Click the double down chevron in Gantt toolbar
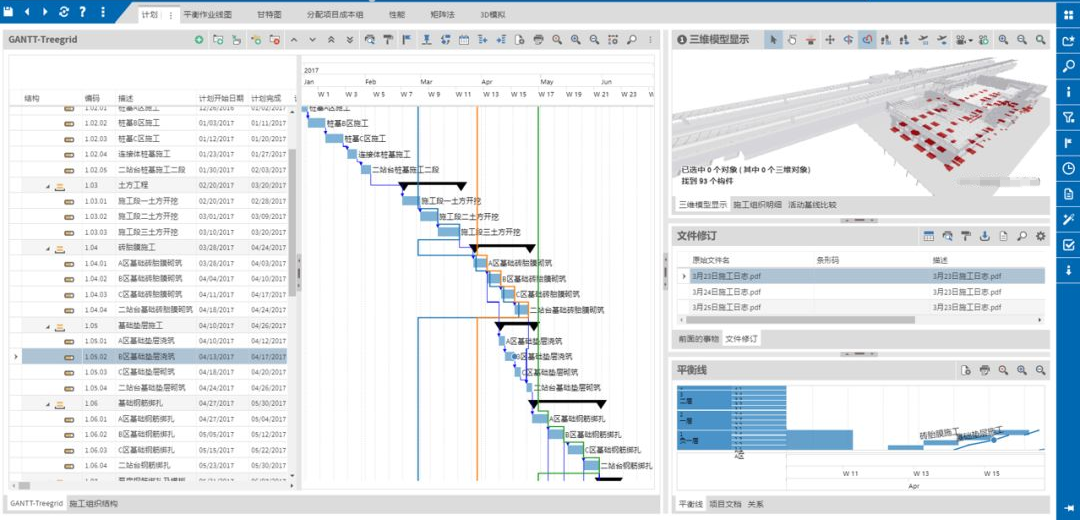This screenshot has width=1080, height=520. [350, 40]
